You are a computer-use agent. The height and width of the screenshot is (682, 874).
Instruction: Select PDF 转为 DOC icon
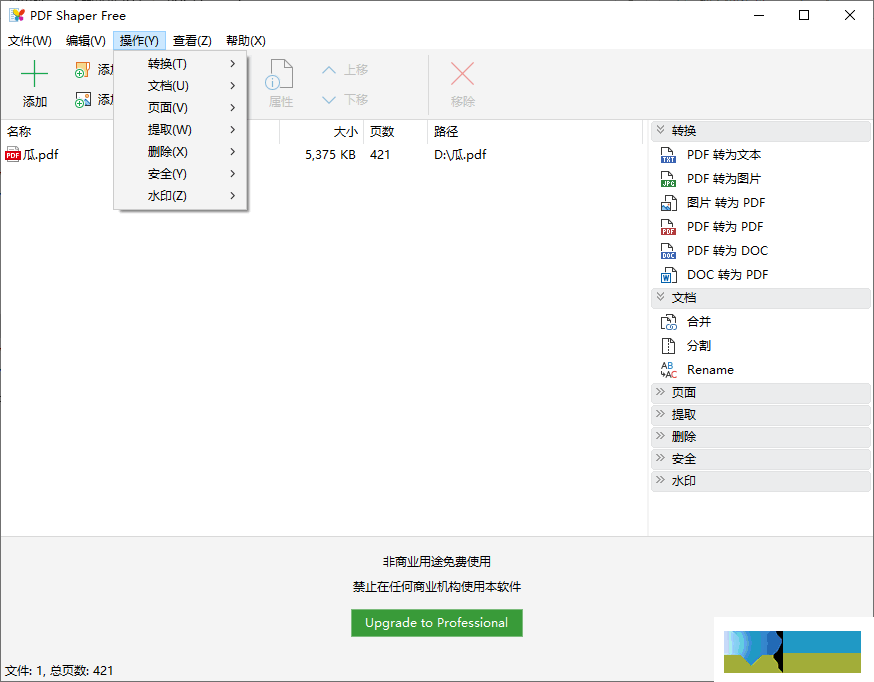coord(668,251)
